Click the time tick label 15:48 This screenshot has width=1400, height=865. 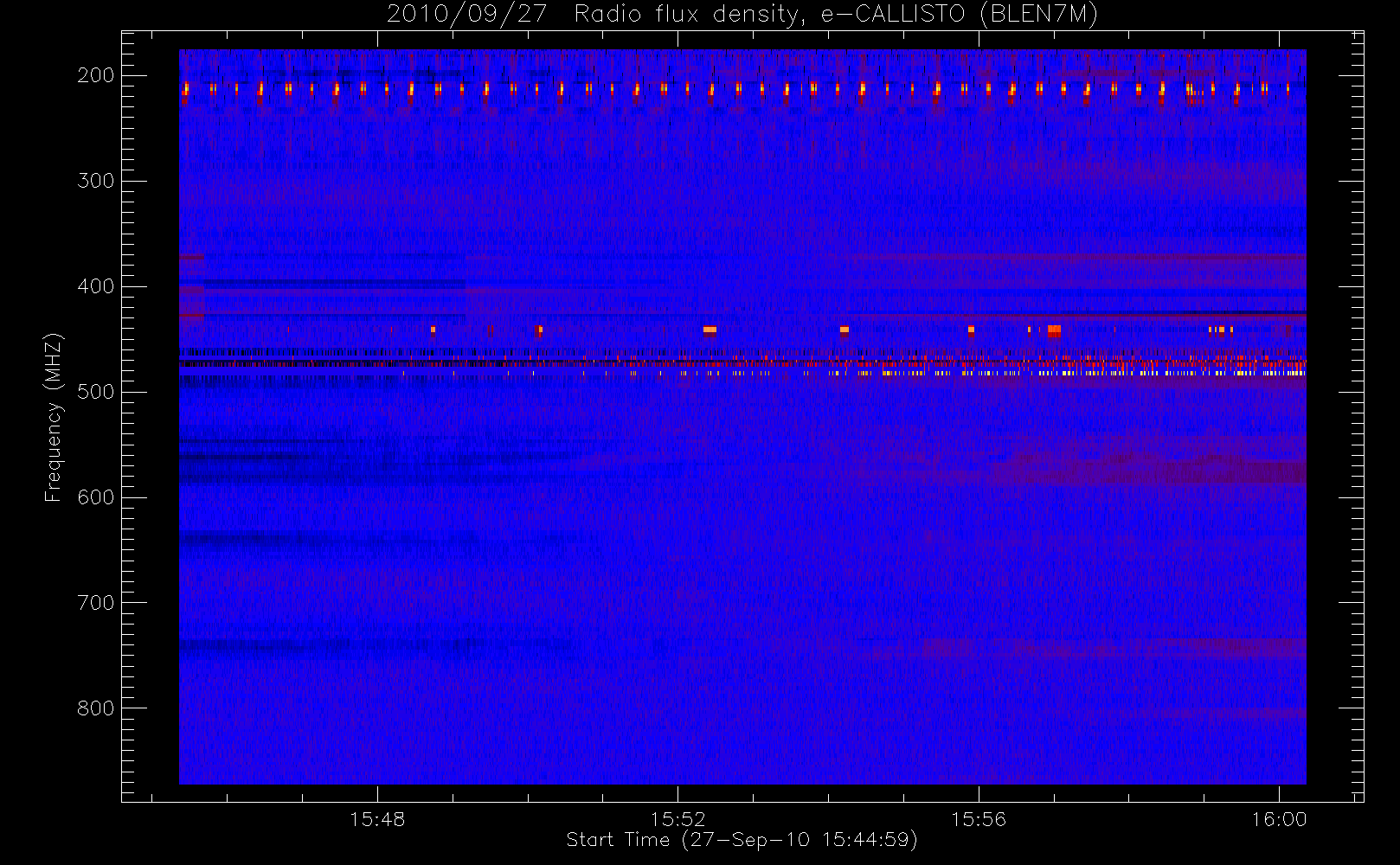377,819
